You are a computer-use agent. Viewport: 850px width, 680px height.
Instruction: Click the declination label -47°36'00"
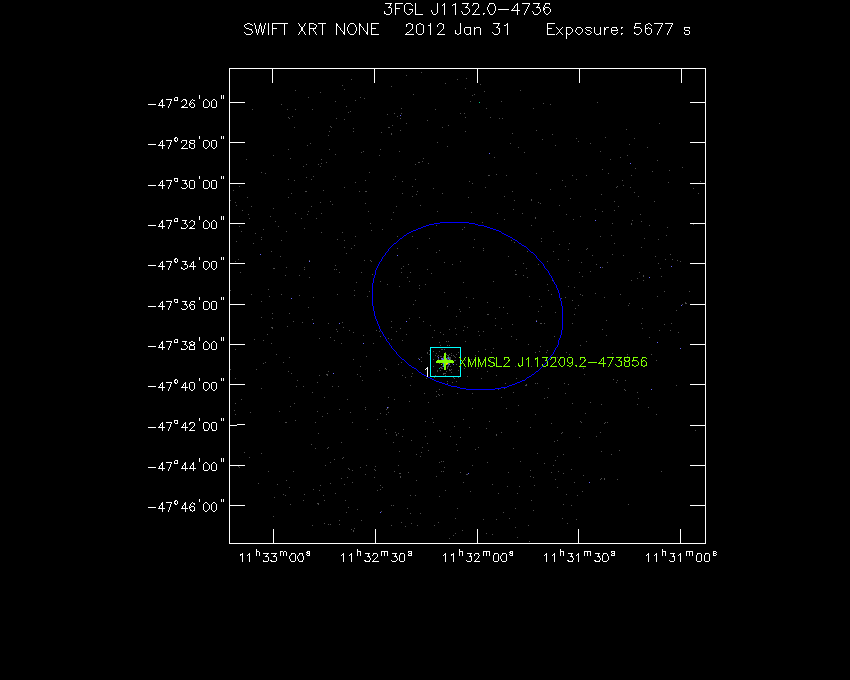[x=186, y=305]
